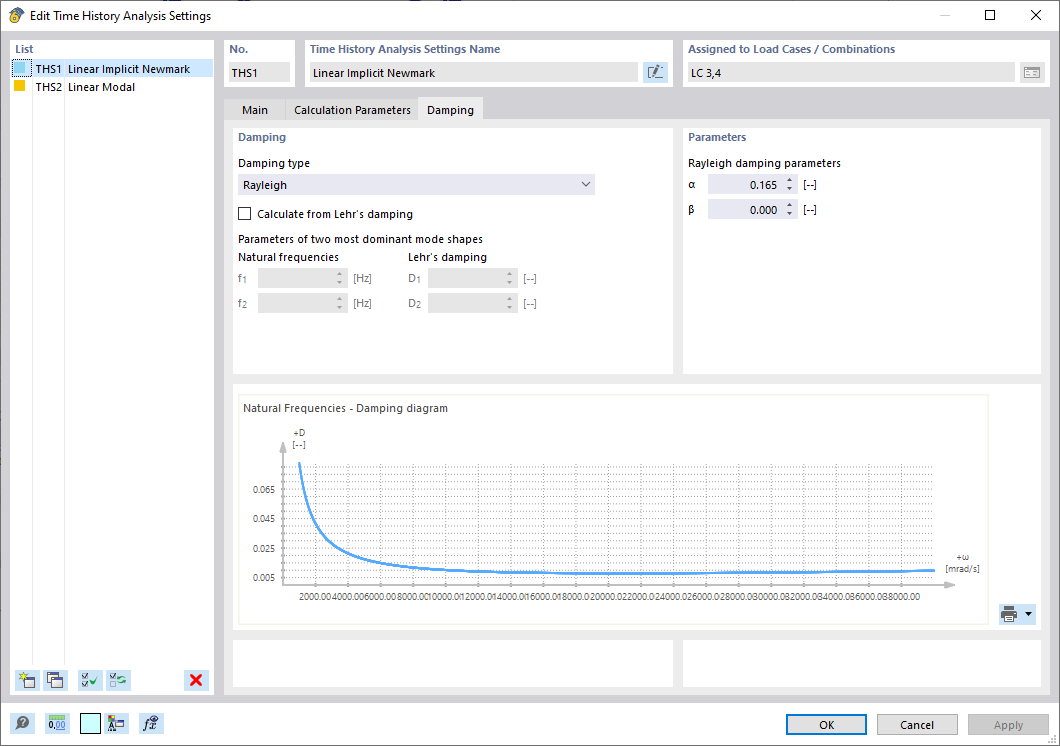Open the units and decimal places icon
Image resolution: width=1060 pixels, height=746 pixels.
[57, 724]
